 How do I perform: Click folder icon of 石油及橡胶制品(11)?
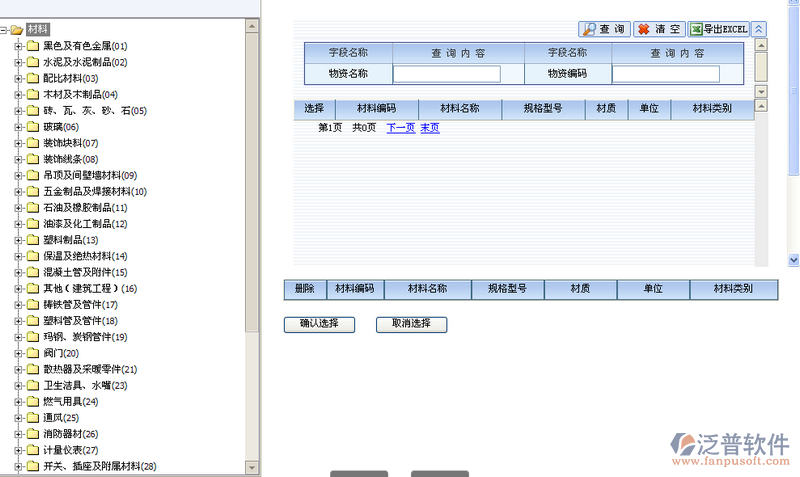point(33,208)
